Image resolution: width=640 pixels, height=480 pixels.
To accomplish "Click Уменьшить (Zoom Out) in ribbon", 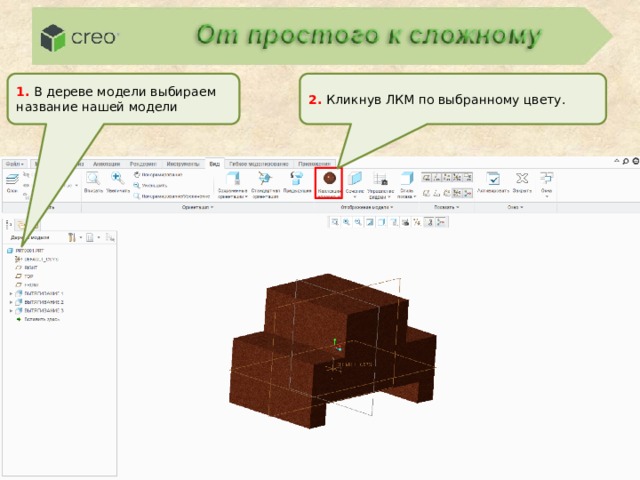I will [x=150, y=185].
